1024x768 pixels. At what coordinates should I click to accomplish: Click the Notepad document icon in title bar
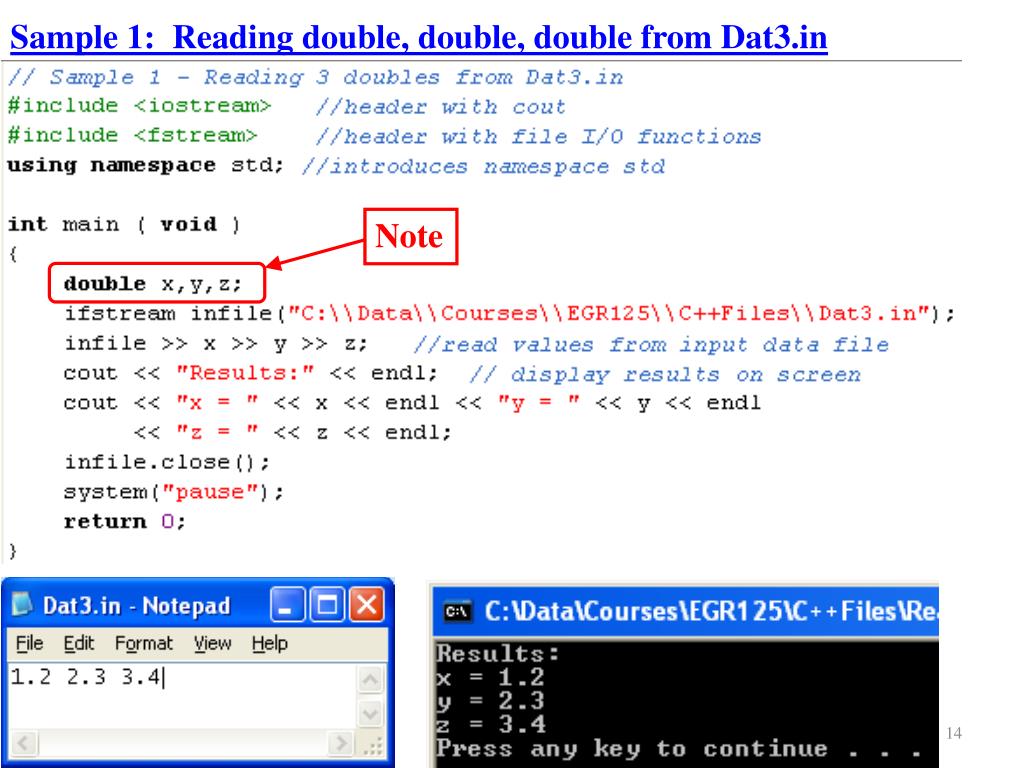(x=22, y=604)
